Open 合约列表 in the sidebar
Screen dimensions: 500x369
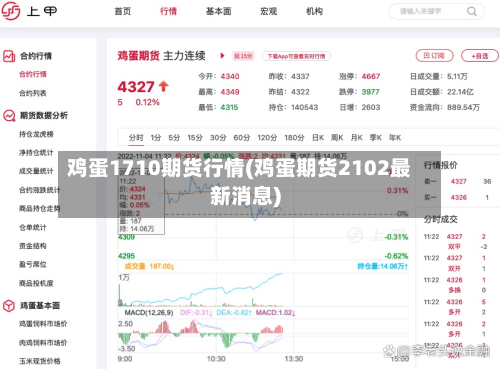click(x=33, y=93)
